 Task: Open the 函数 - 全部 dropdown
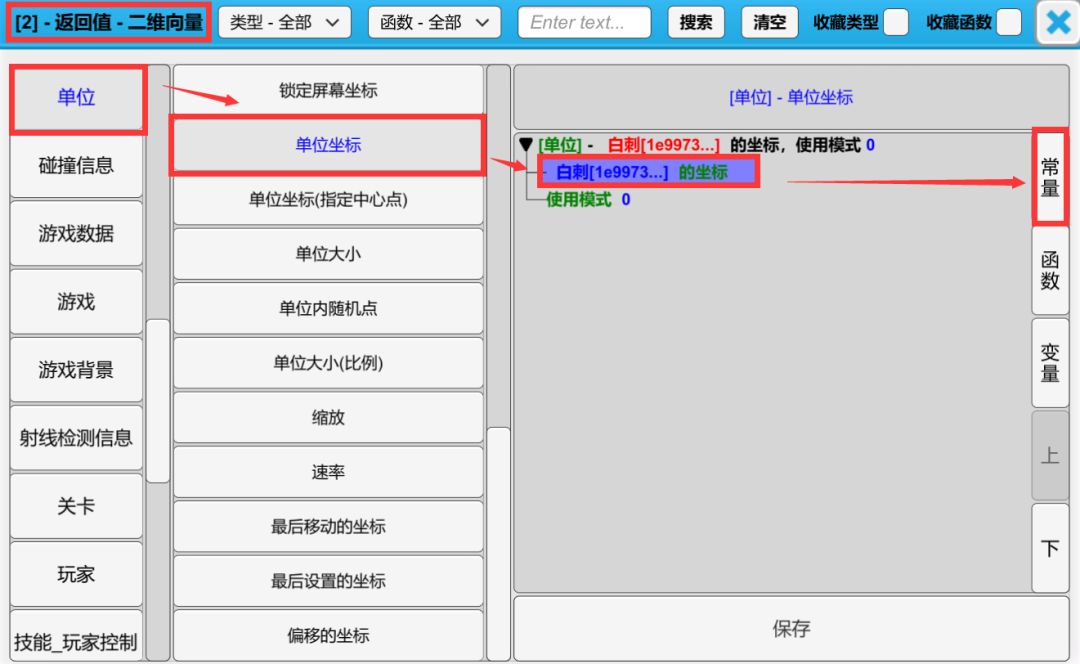(434, 23)
